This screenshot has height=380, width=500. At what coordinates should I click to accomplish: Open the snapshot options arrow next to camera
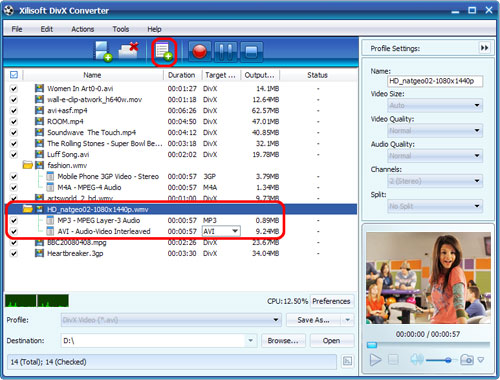[x=481, y=360]
